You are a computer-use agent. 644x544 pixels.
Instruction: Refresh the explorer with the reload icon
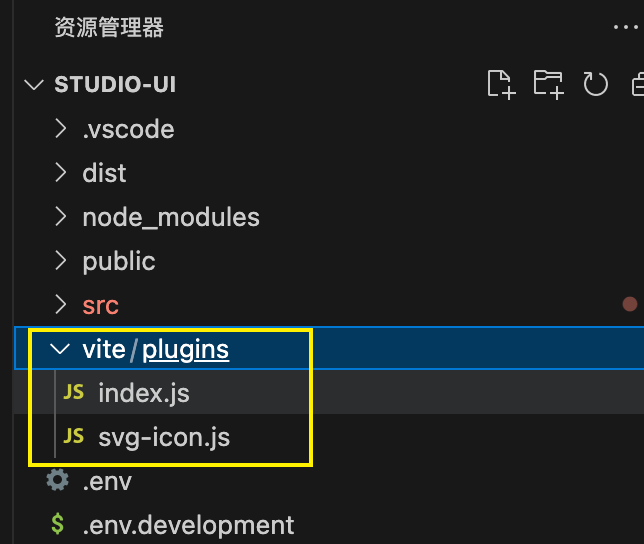[x=595, y=84]
